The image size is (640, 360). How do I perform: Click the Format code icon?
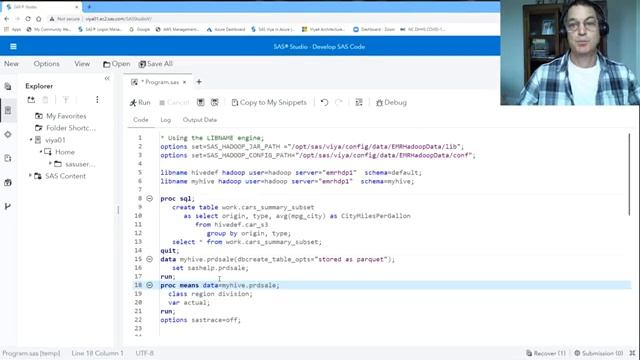[x=359, y=102]
